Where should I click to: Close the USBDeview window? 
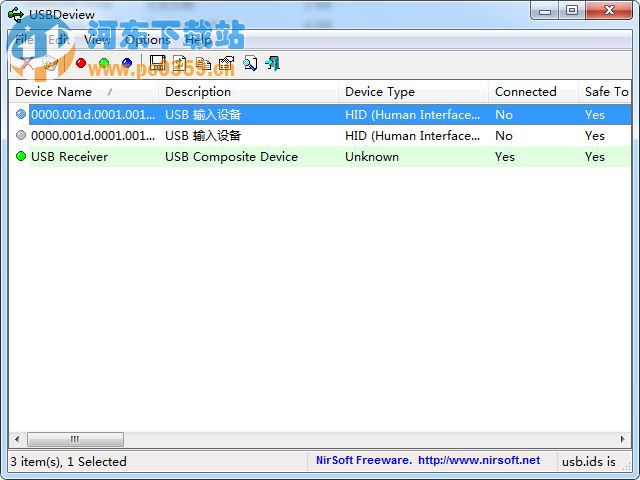pyautogui.click(x=609, y=11)
